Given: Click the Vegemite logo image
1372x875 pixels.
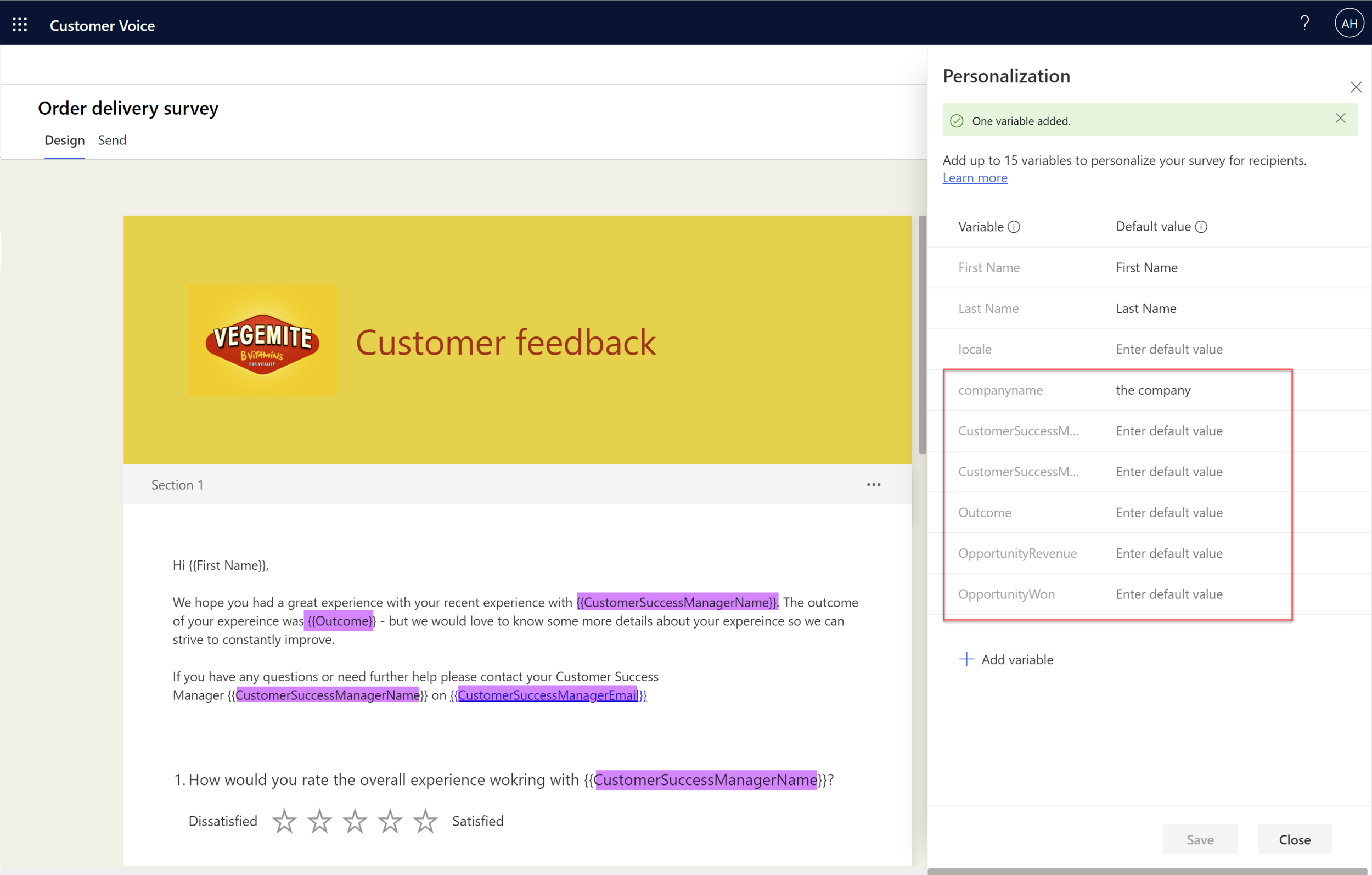Looking at the screenshot, I should coord(263,340).
